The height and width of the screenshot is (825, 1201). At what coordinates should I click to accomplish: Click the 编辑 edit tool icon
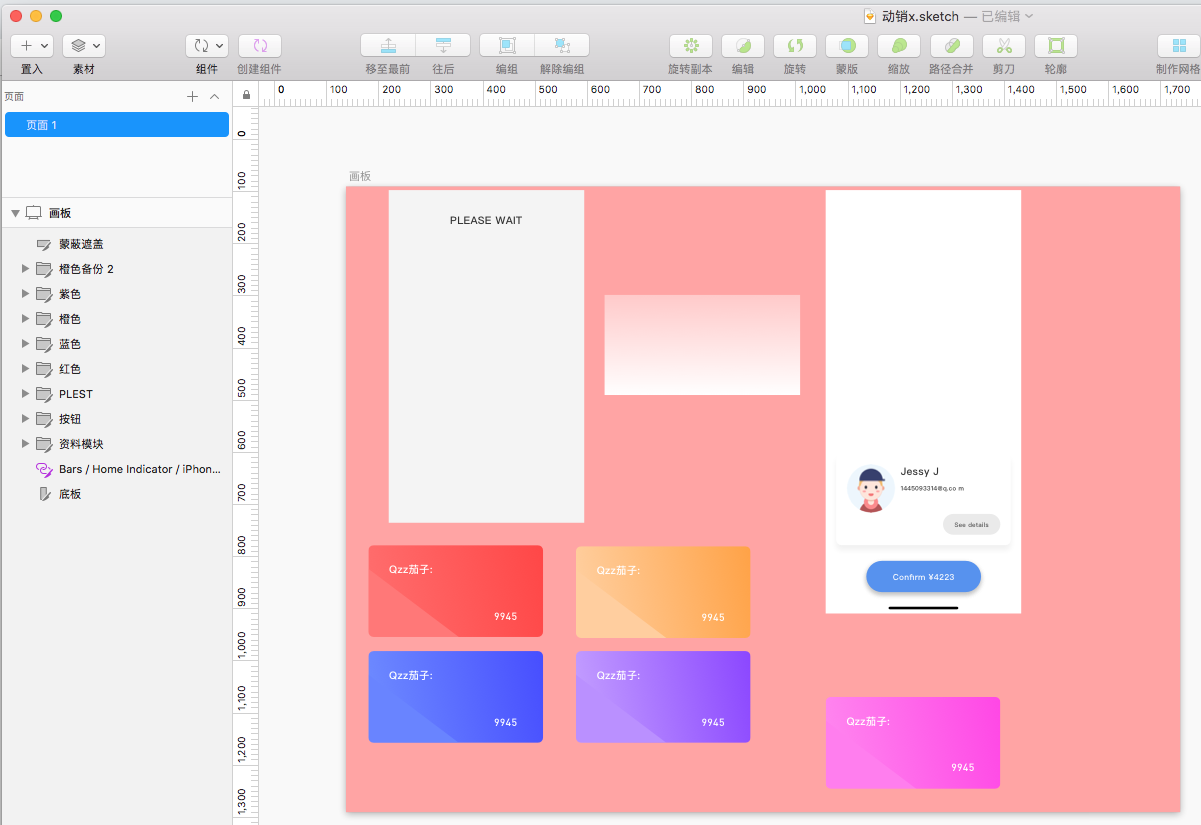click(743, 46)
